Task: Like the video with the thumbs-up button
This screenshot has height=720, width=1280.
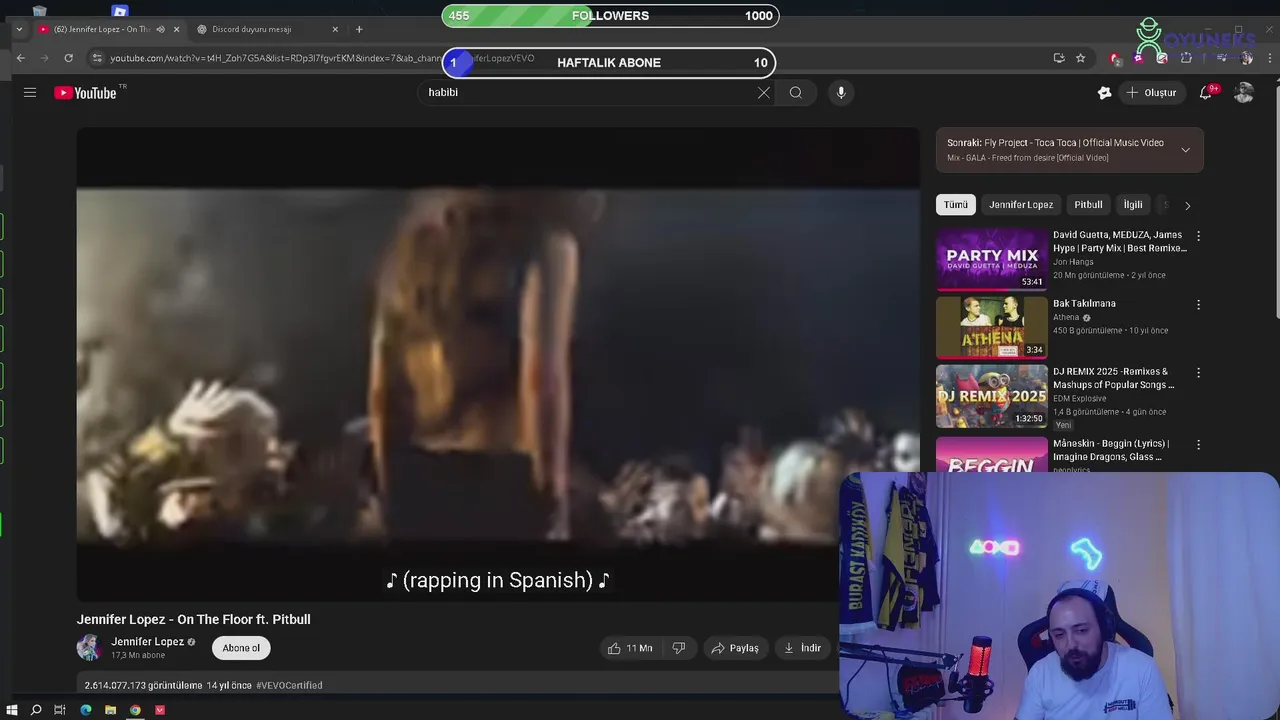Action: click(x=630, y=648)
